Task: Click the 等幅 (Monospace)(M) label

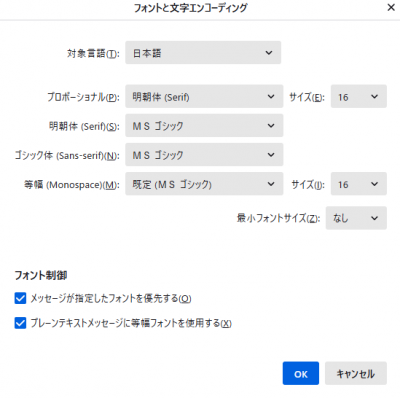Action: 72,184
